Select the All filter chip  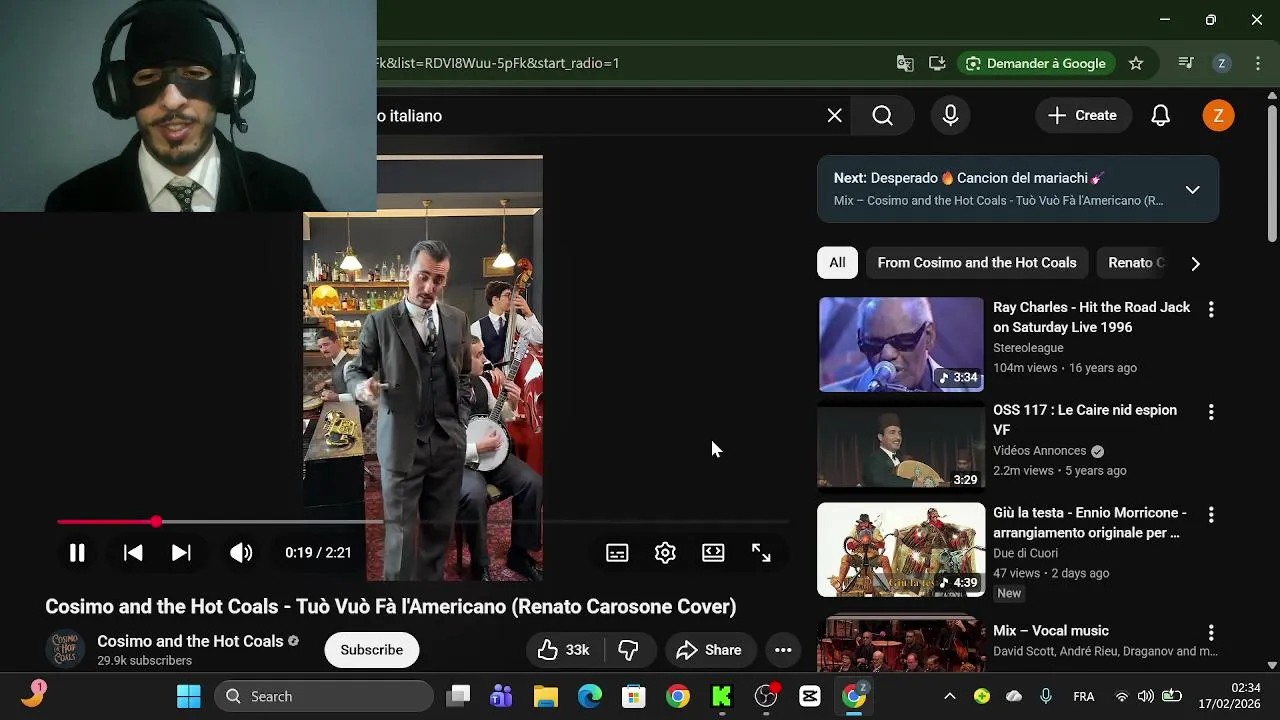point(837,263)
